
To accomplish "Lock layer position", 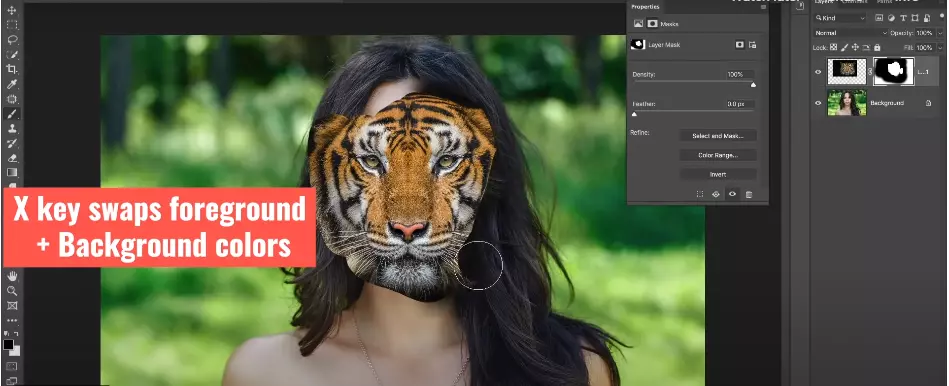I will (855, 47).
